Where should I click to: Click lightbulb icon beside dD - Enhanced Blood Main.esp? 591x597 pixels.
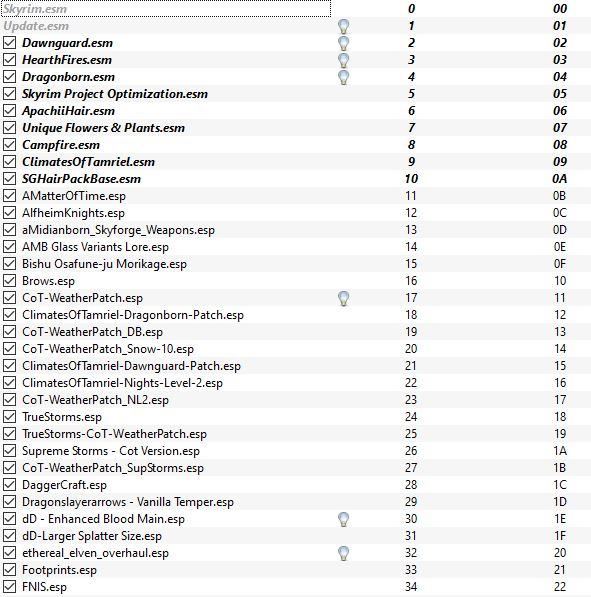coord(343,519)
